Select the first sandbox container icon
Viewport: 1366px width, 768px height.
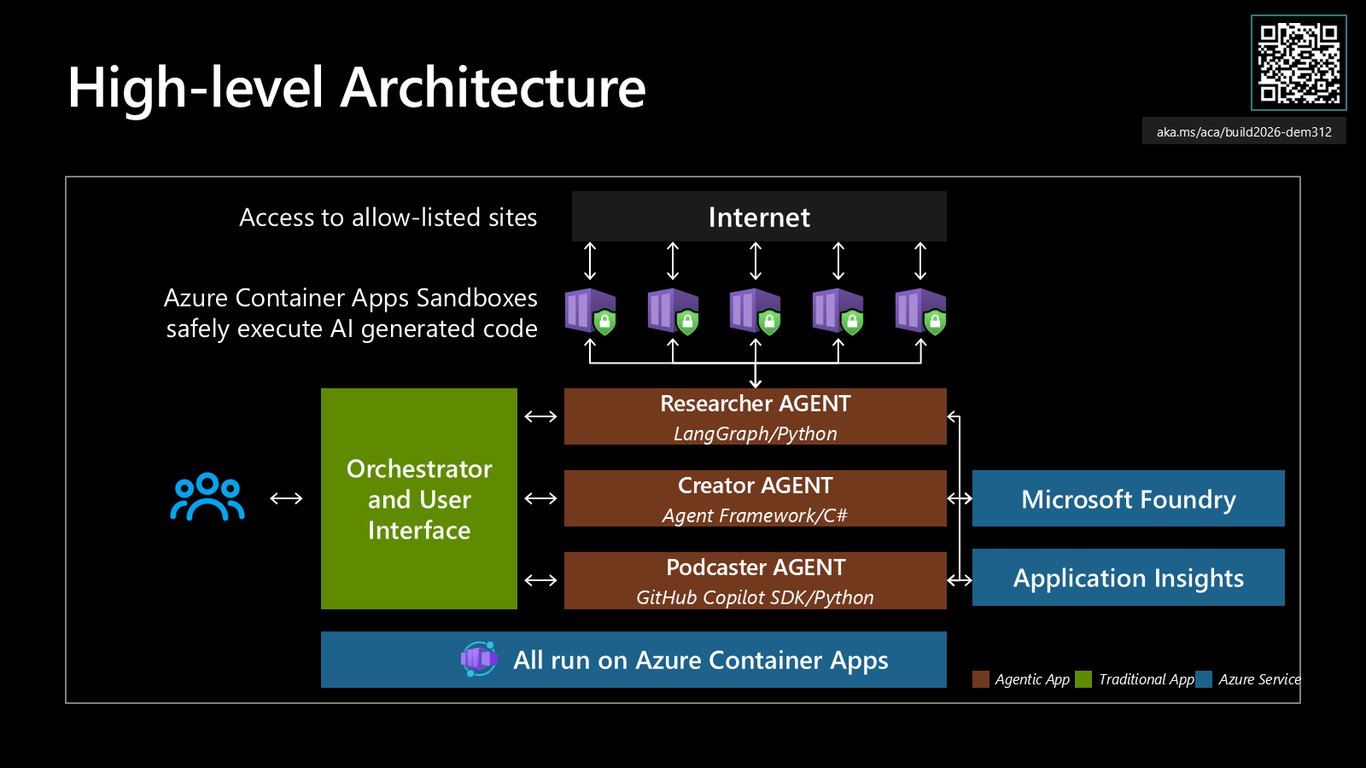[x=590, y=311]
